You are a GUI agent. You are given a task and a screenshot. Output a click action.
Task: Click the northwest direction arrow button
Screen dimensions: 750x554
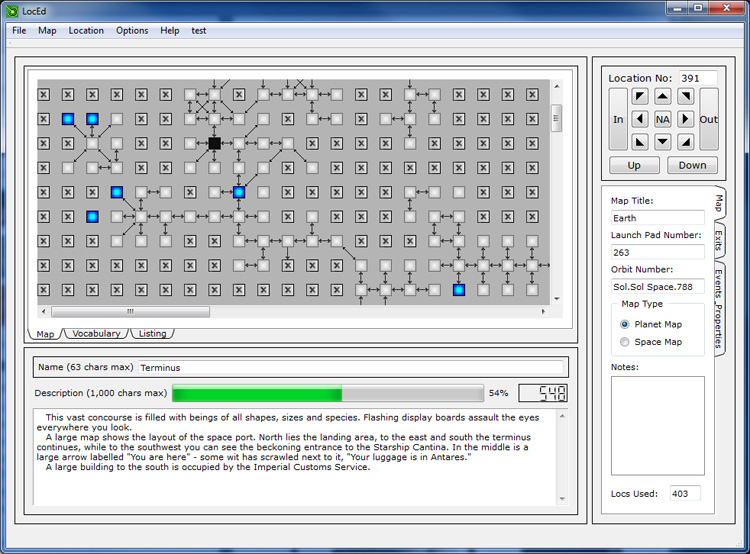(640, 96)
